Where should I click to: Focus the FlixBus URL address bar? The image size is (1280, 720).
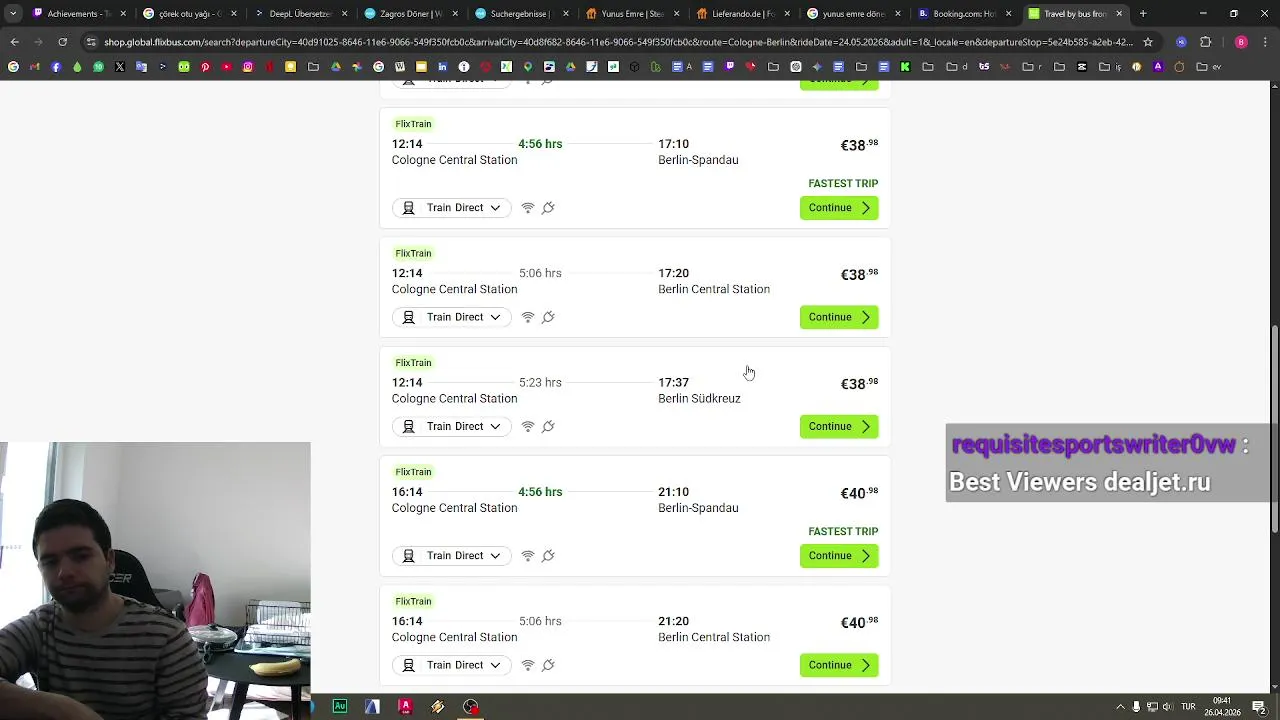tap(618, 42)
